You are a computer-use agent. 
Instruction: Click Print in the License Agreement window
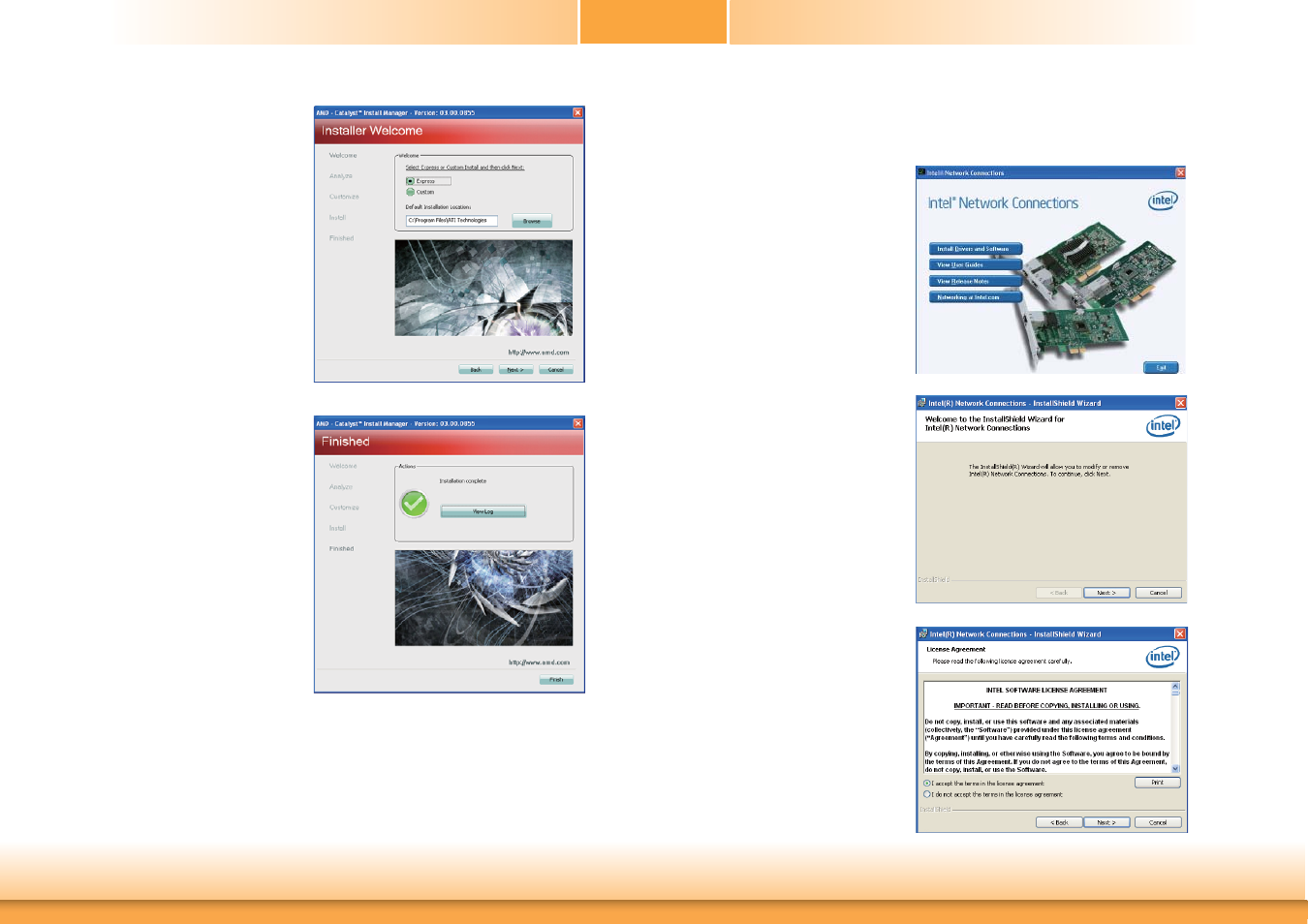coord(1158,783)
